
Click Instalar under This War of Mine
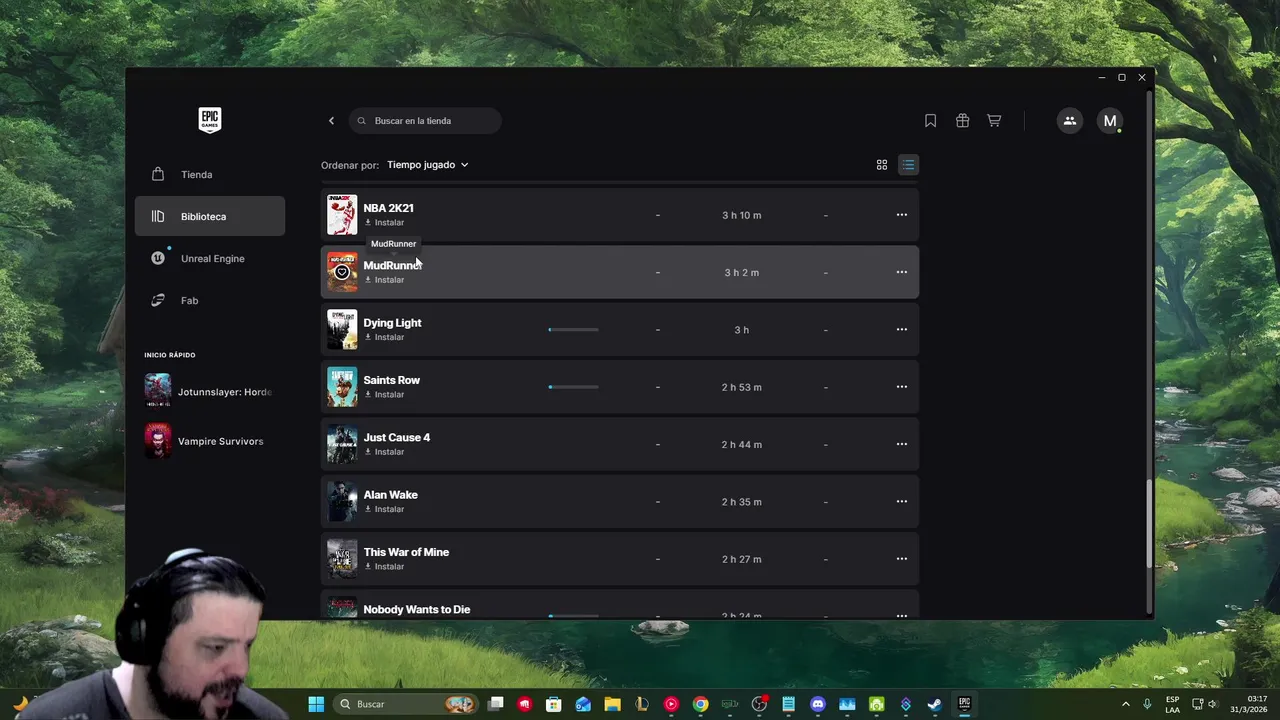click(x=384, y=567)
